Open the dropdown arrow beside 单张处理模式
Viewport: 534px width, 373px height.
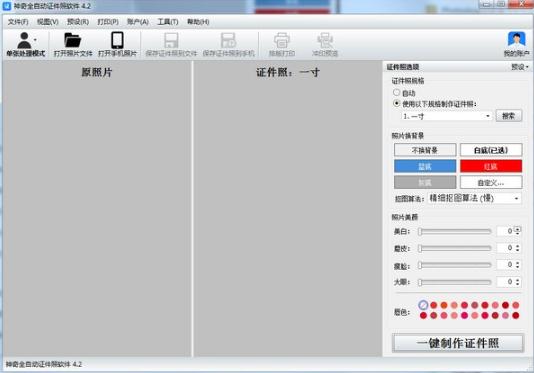coord(35,40)
